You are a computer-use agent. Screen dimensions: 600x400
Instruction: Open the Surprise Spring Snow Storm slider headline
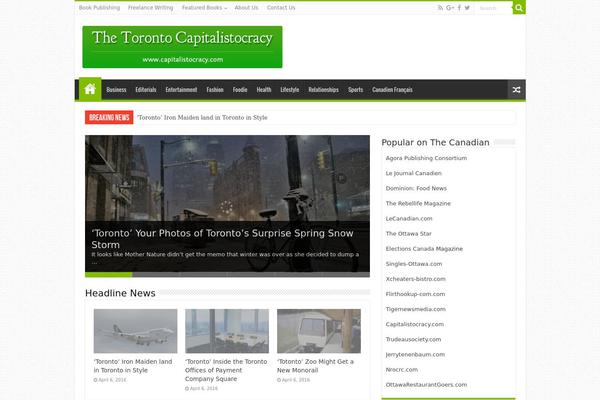222,239
